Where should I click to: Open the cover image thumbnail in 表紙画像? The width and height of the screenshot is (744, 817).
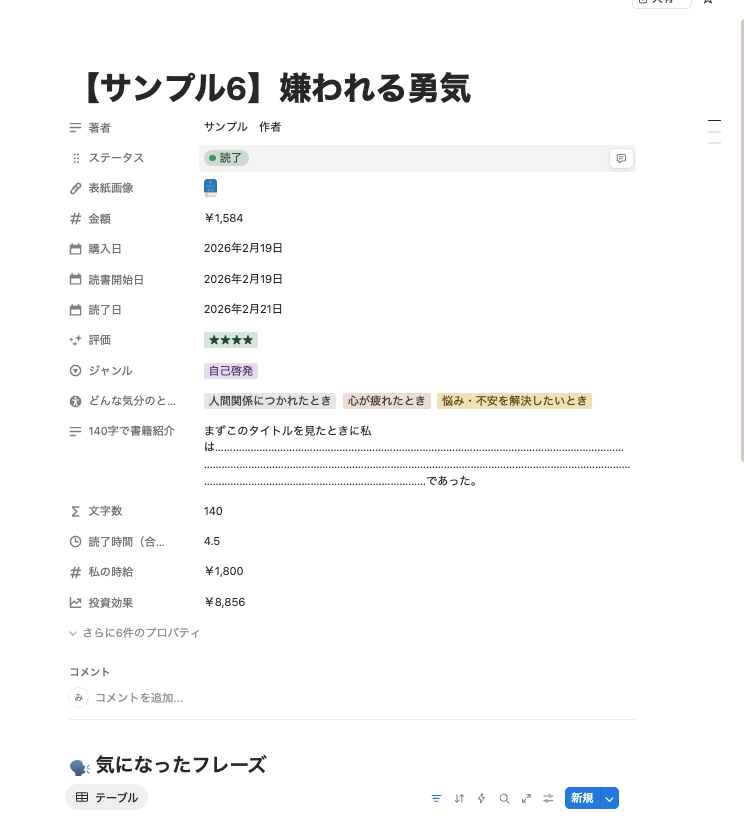click(x=210, y=187)
